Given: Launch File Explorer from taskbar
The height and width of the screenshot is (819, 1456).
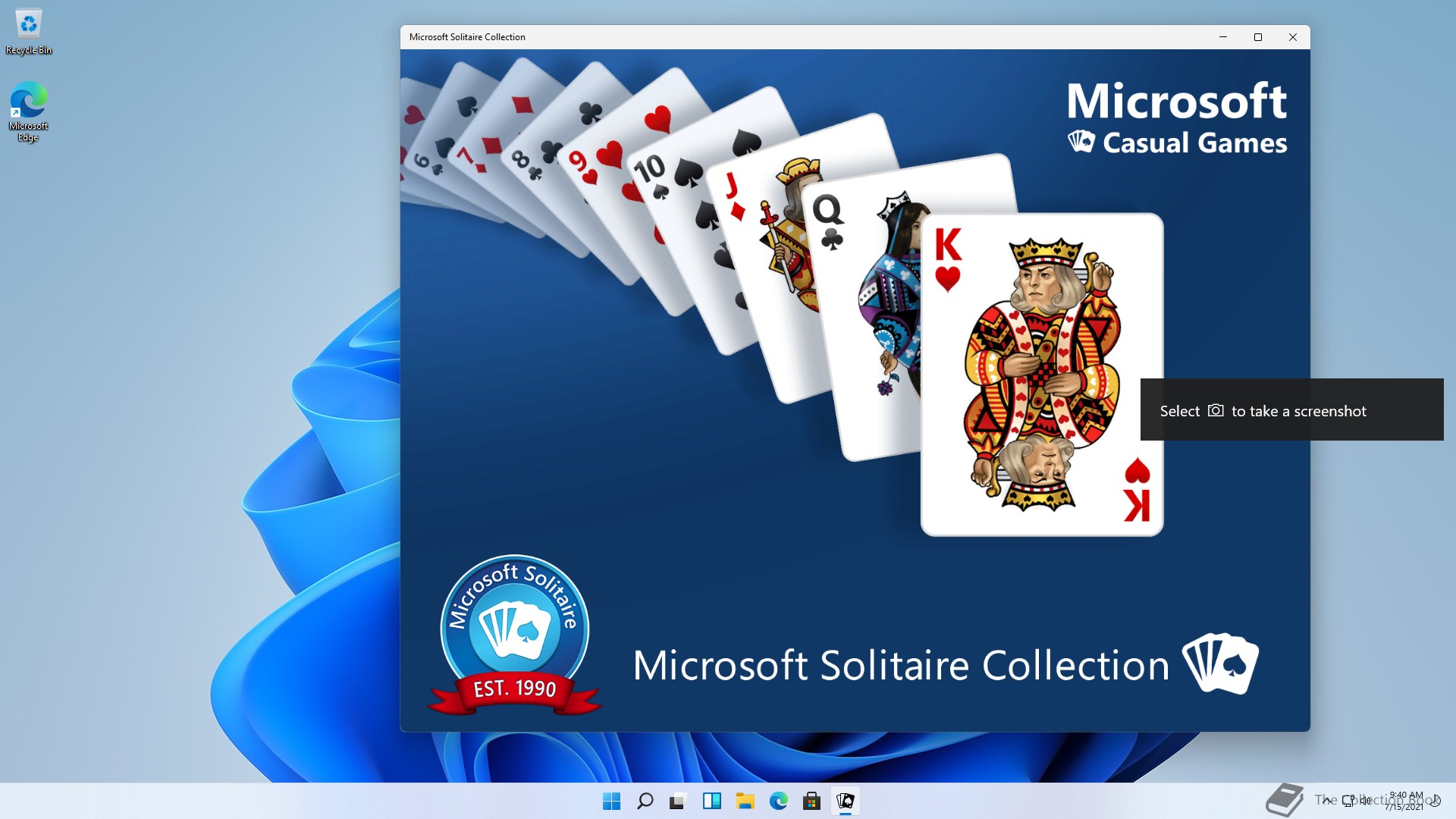Looking at the screenshot, I should coord(745,801).
